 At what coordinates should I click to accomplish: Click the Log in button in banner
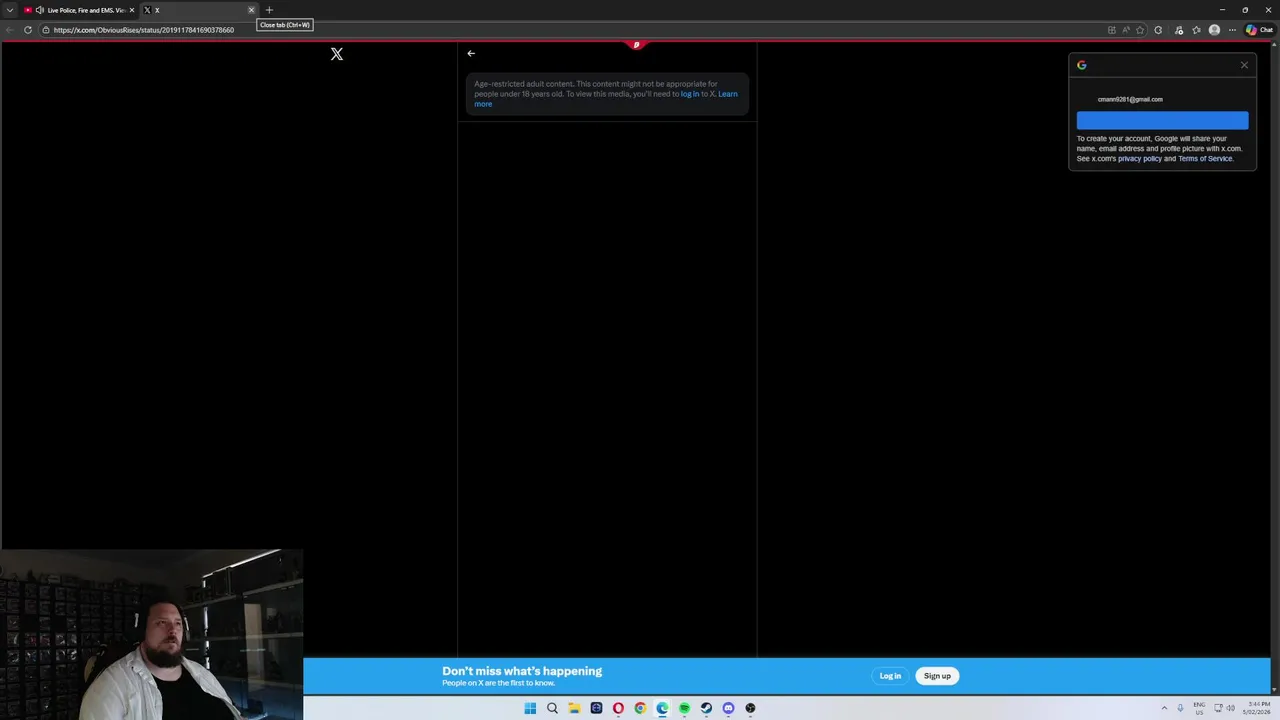coord(890,676)
